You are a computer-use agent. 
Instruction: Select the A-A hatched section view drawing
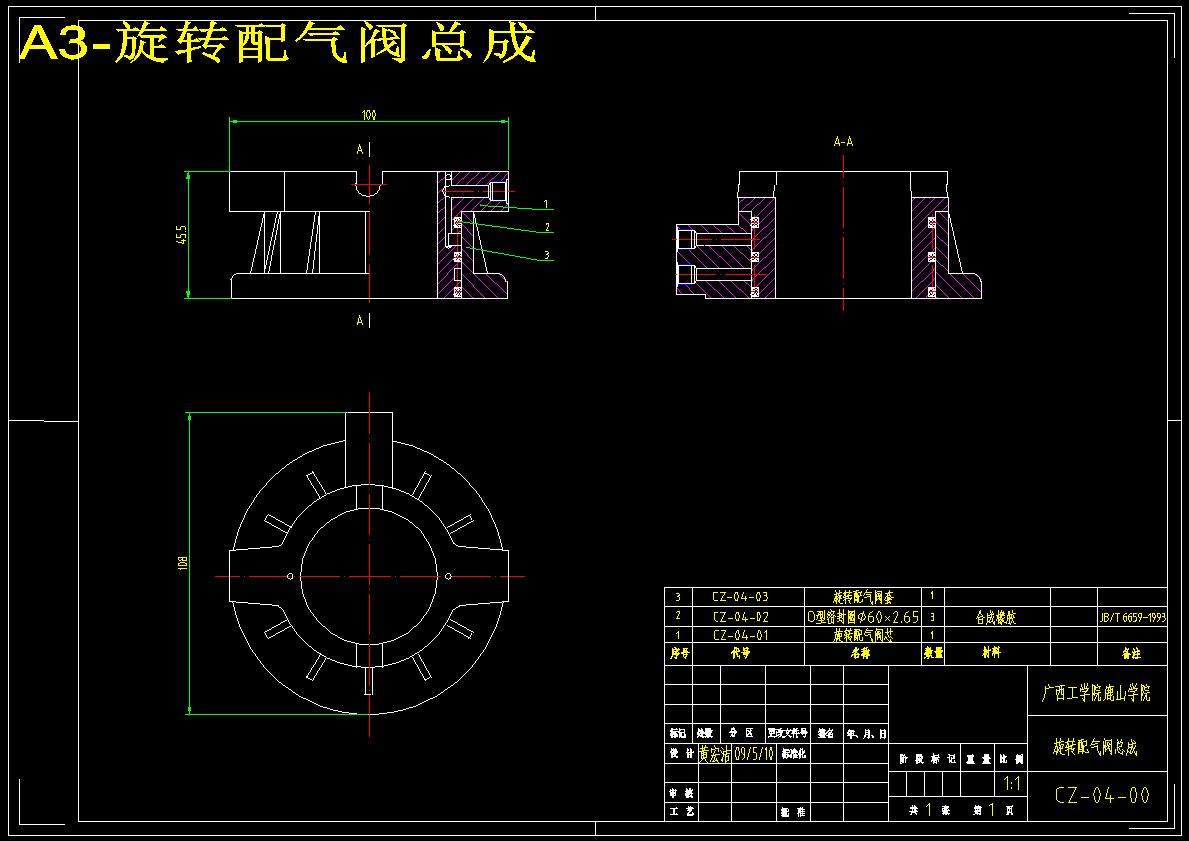click(x=829, y=234)
